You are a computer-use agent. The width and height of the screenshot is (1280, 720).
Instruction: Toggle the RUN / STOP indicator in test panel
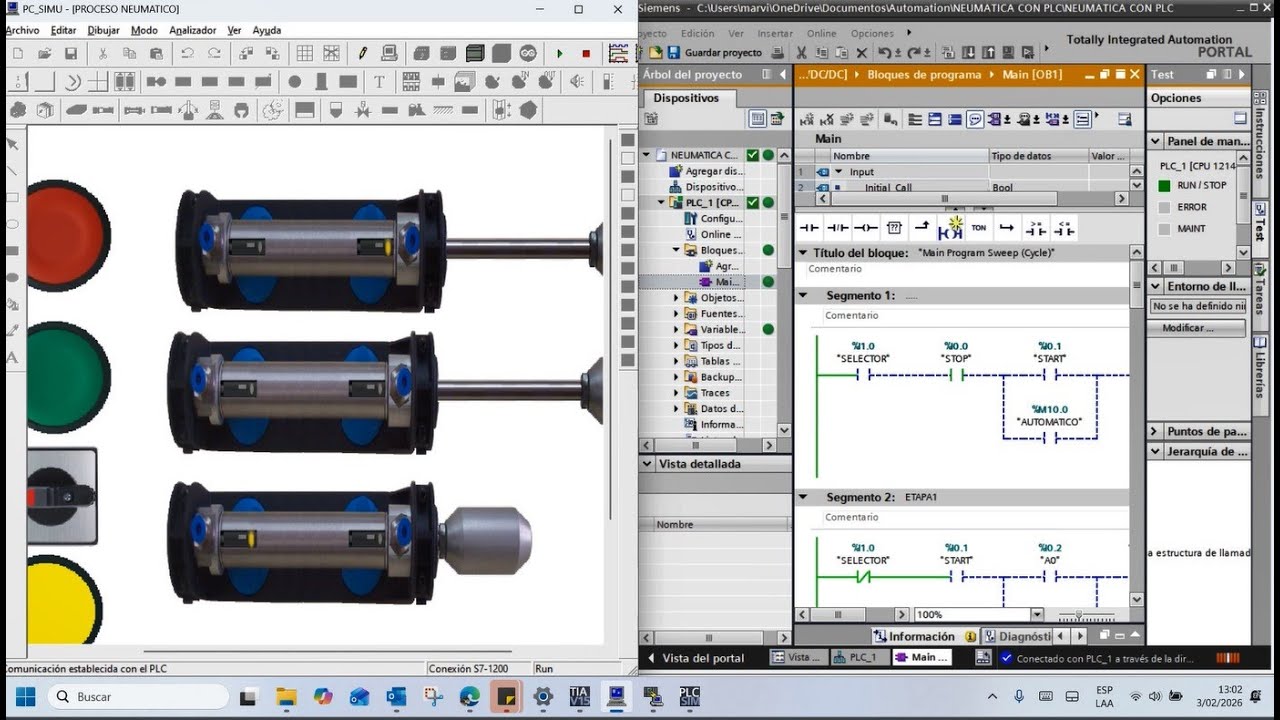pyautogui.click(x=1164, y=186)
